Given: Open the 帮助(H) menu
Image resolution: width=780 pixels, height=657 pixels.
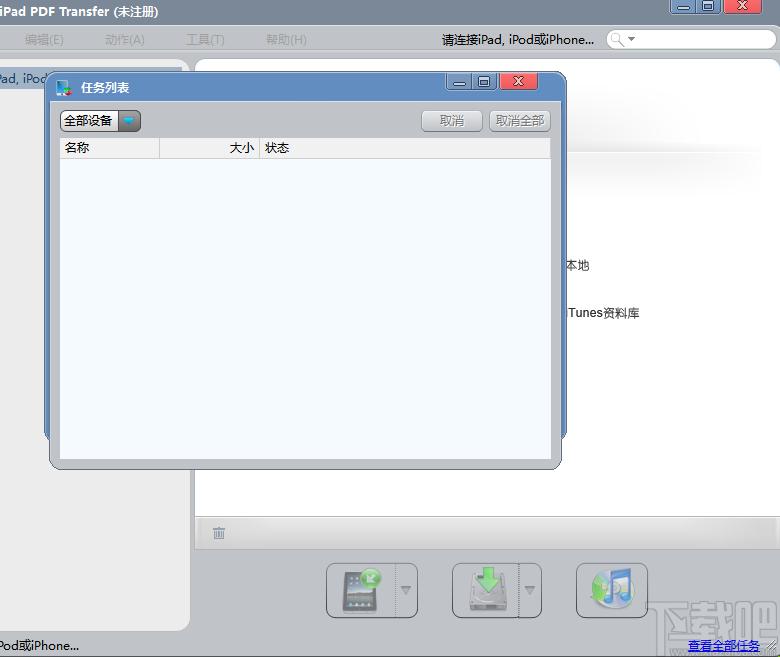Looking at the screenshot, I should point(286,40).
